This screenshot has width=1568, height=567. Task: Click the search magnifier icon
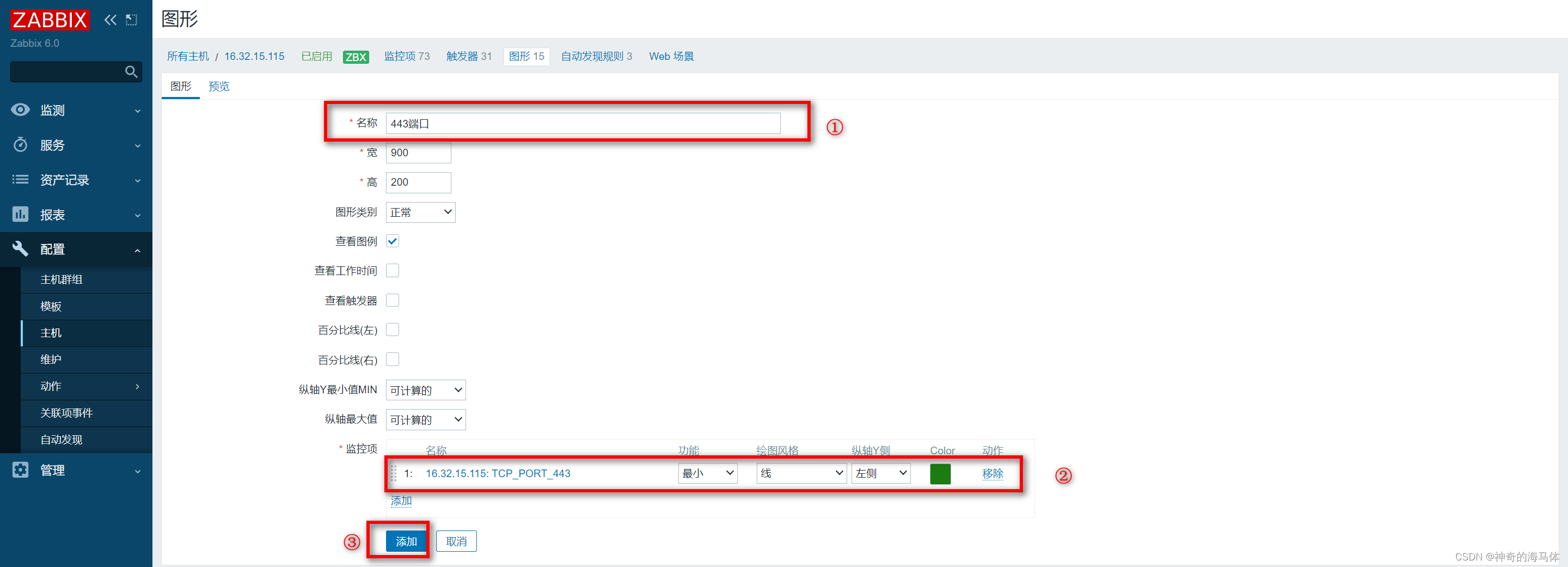click(131, 72)
